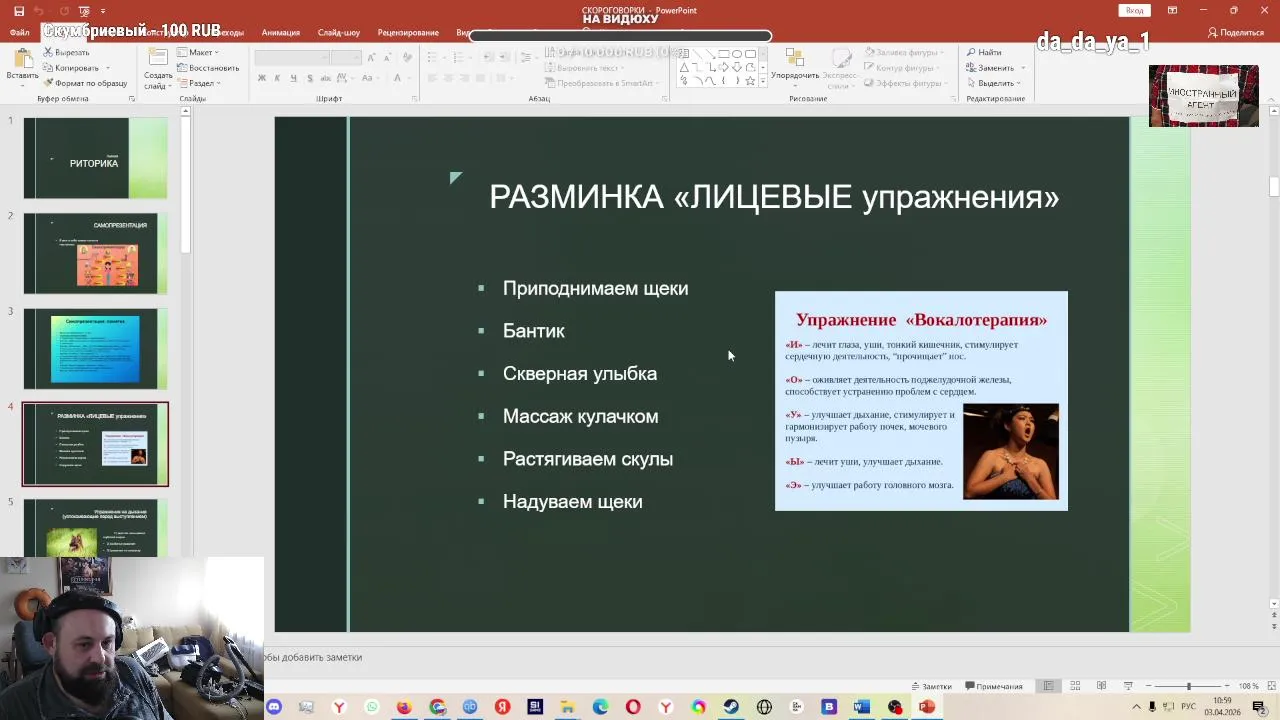Switch to the Анимация ribbon tab

[280, 32]
